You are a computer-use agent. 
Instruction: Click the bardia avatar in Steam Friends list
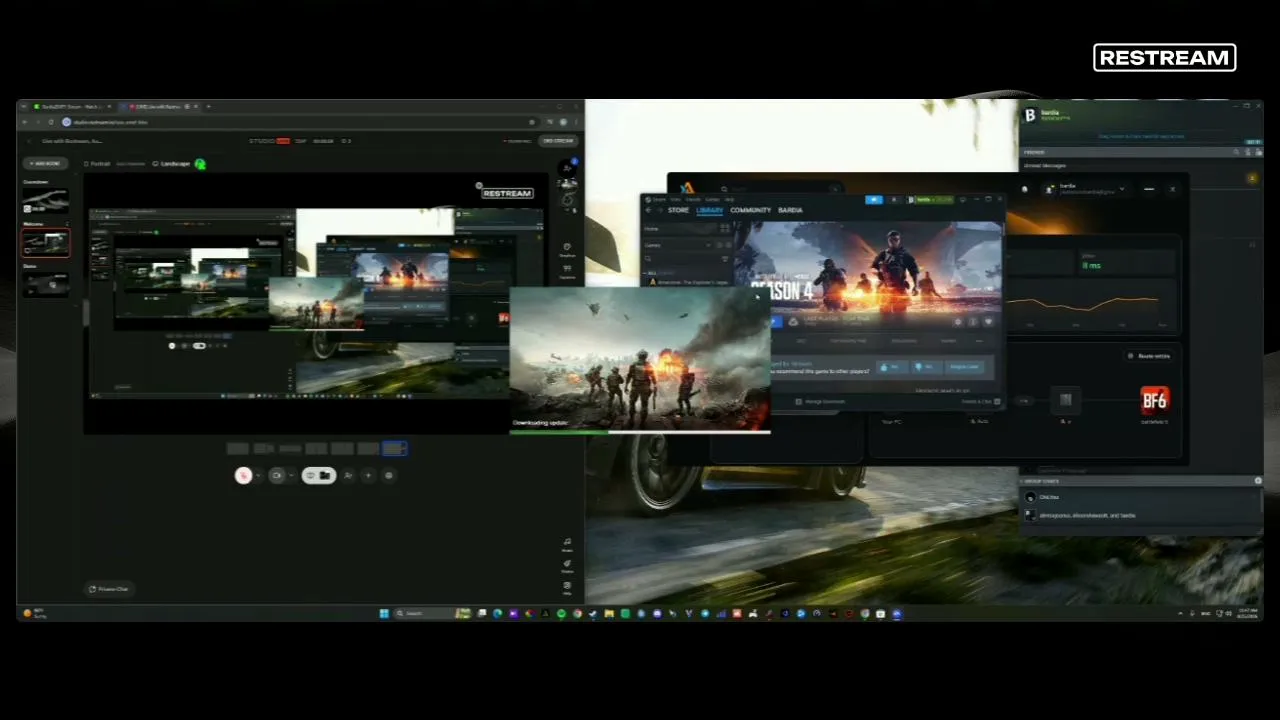click(1030, 116)
